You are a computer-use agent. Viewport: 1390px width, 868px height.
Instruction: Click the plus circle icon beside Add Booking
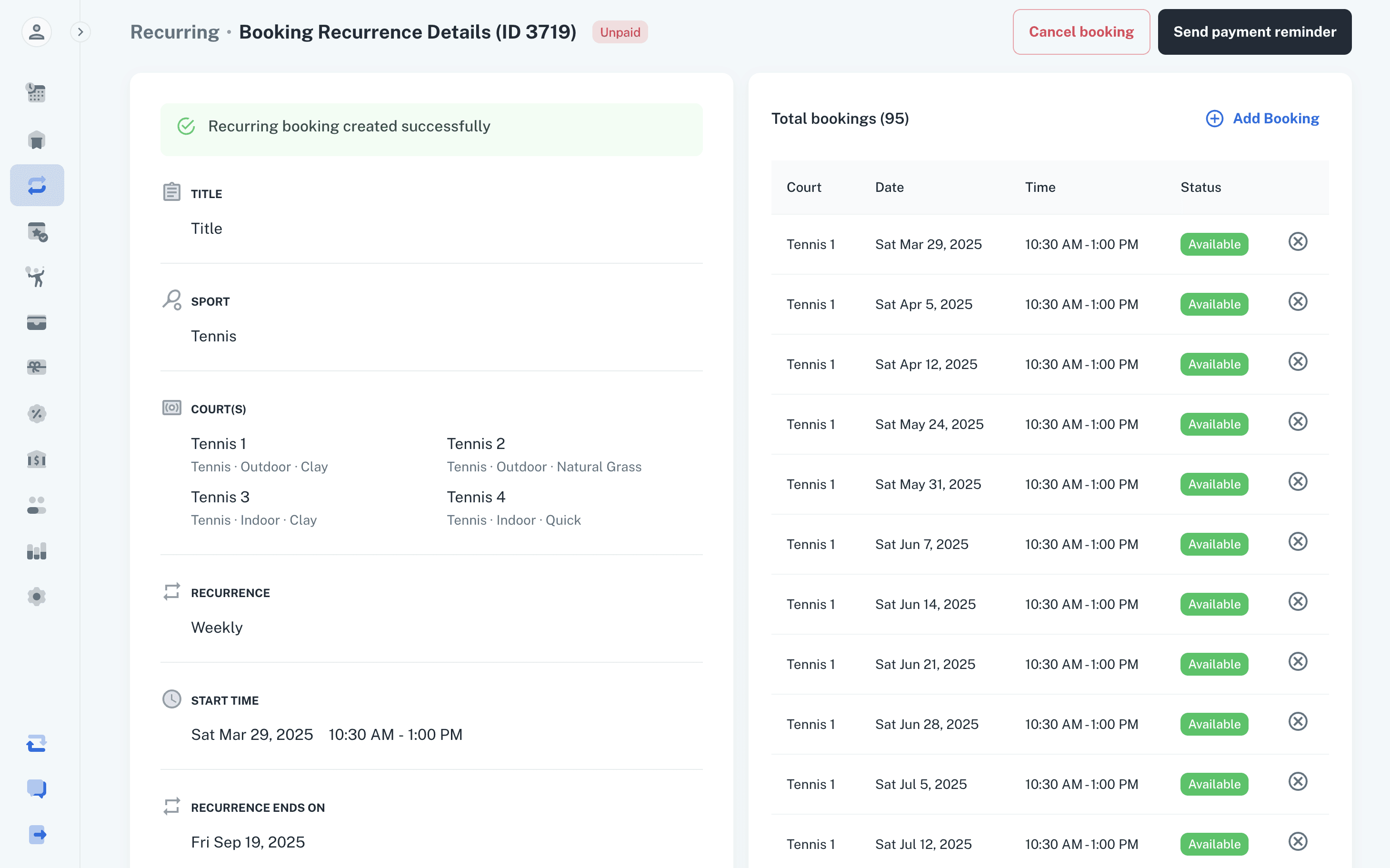tap(1214, 118)
